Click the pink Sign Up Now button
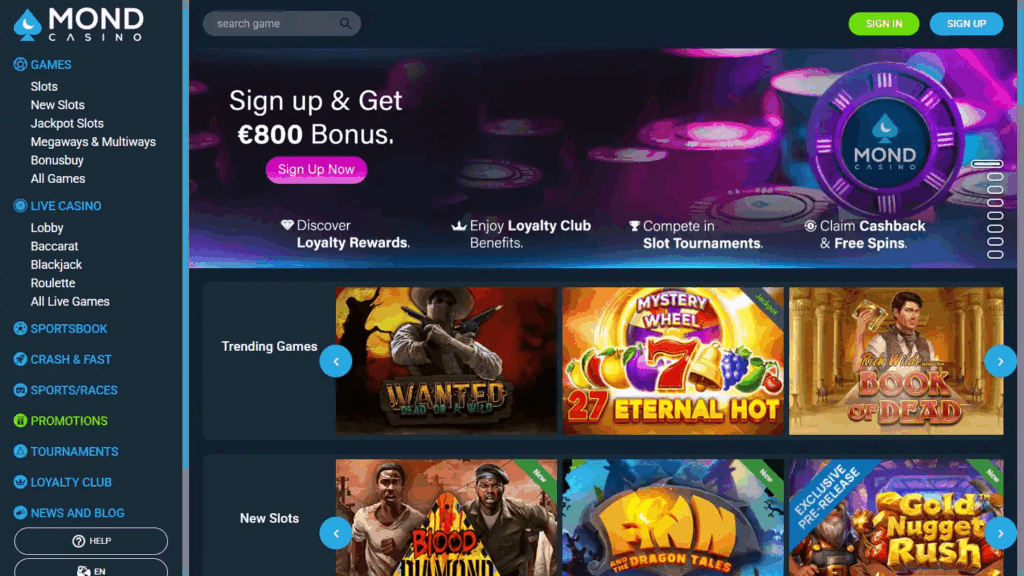Image resolution: width=1024 pixels, height=576 pixels. click(316, 170)
